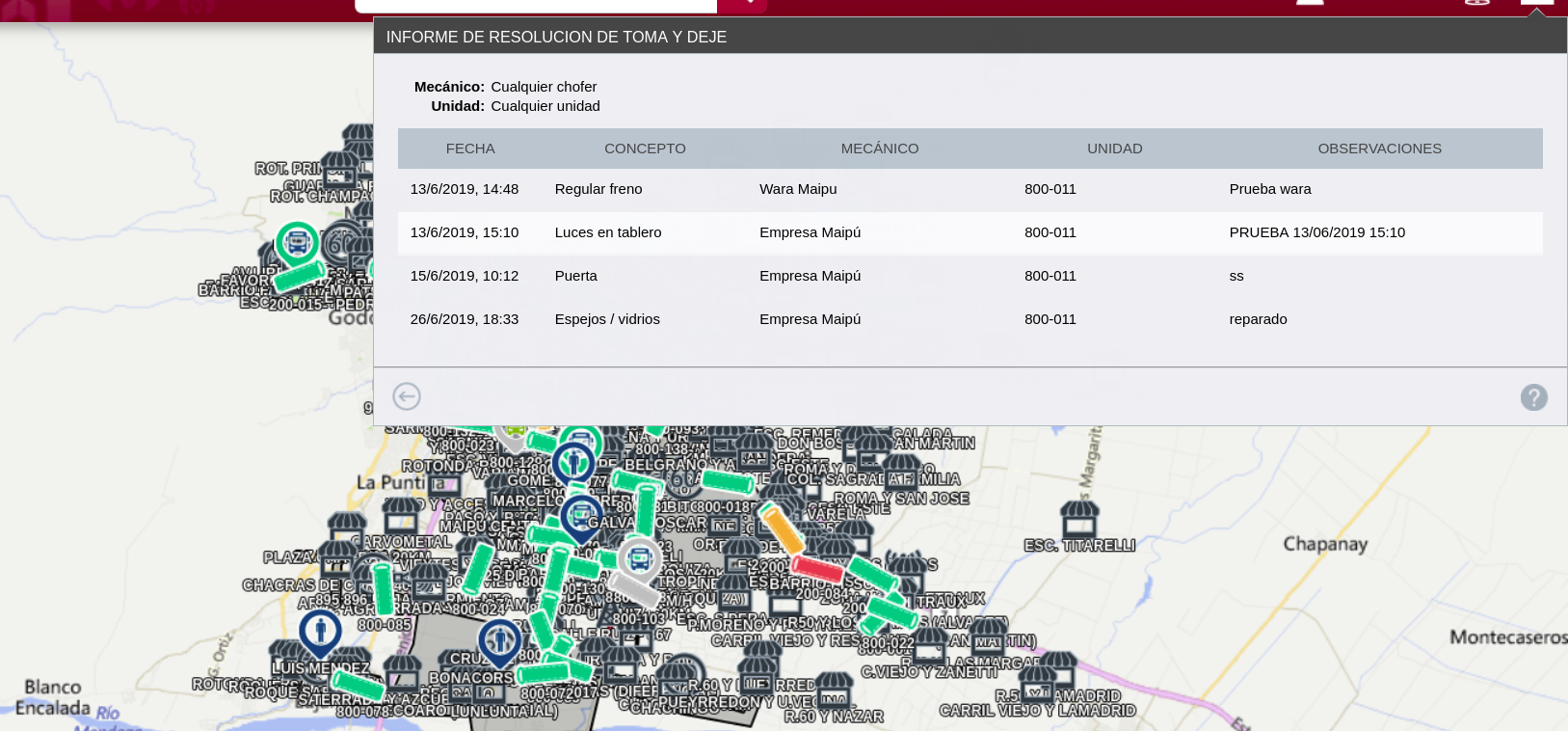
Task: Click the back arrow in the report panel
Action: point(407,396)
